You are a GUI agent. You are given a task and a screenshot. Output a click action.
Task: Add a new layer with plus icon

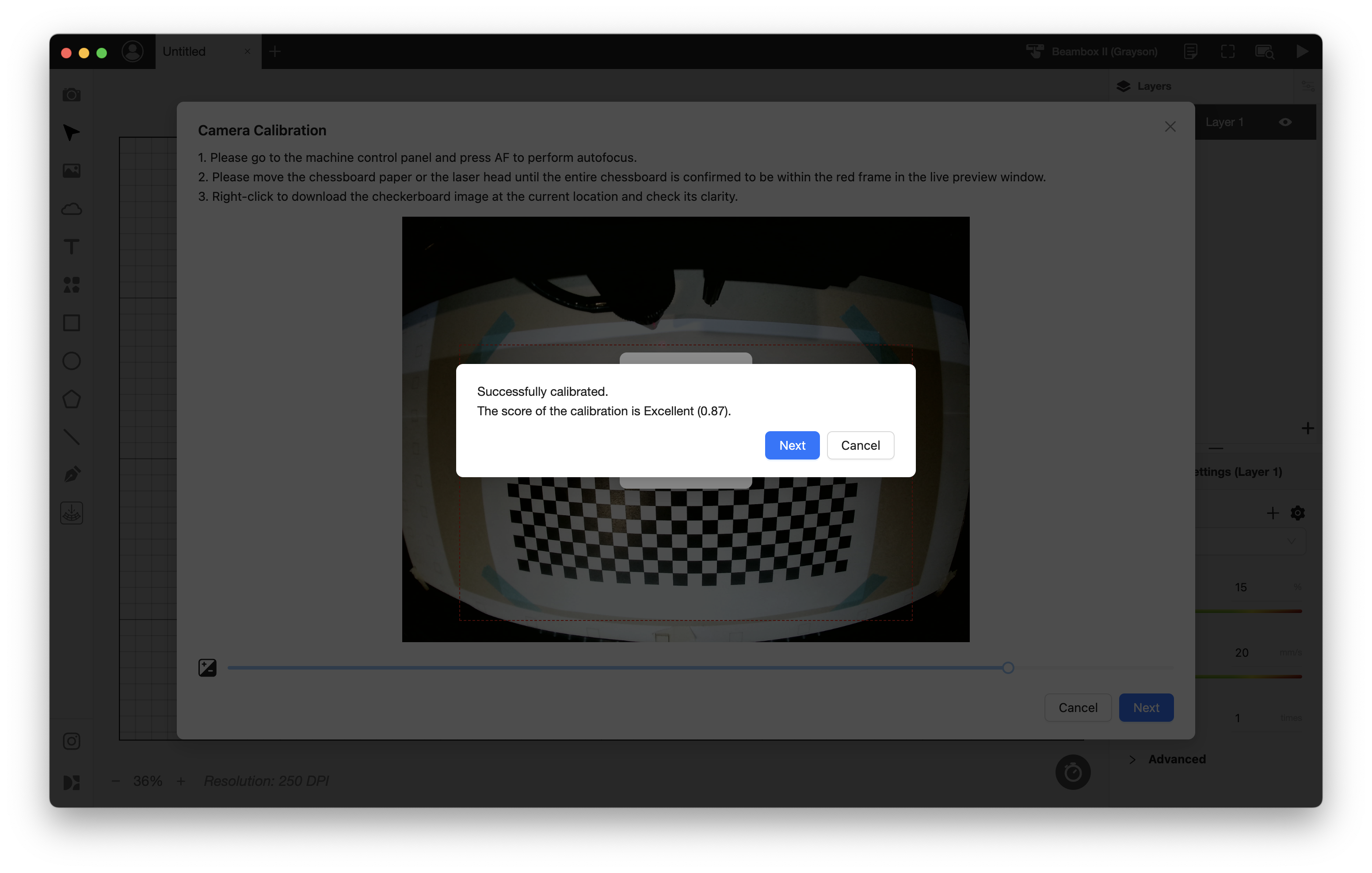click(x=1307, y=428)
